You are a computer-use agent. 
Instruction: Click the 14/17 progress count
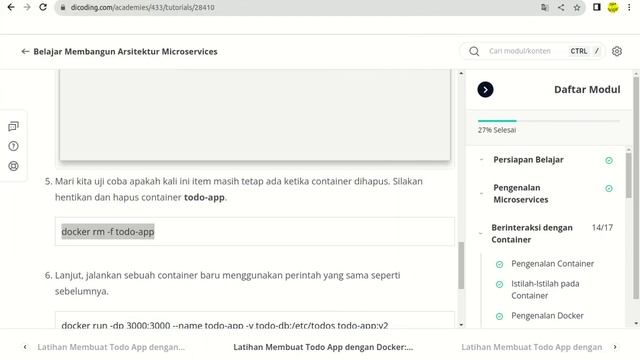(602, 228)
